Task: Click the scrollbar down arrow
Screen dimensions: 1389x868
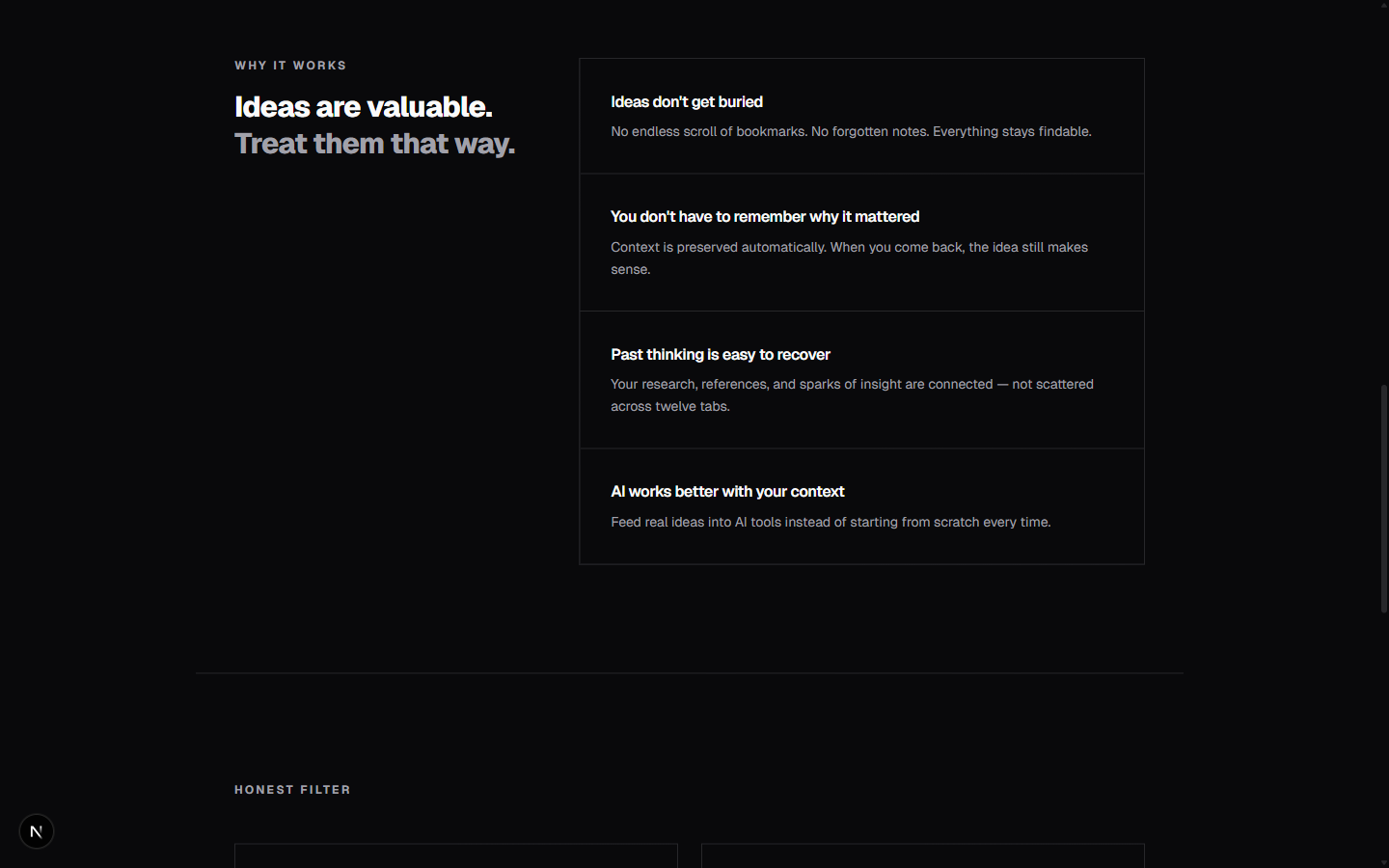Action: click(x=1383, y=862)
